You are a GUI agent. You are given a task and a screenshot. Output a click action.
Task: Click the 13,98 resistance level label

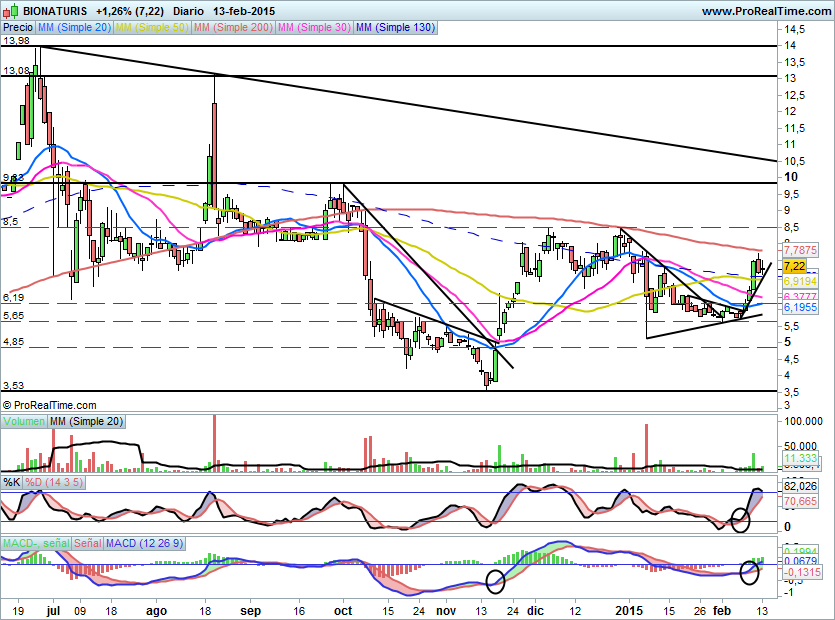pos(17,41)
